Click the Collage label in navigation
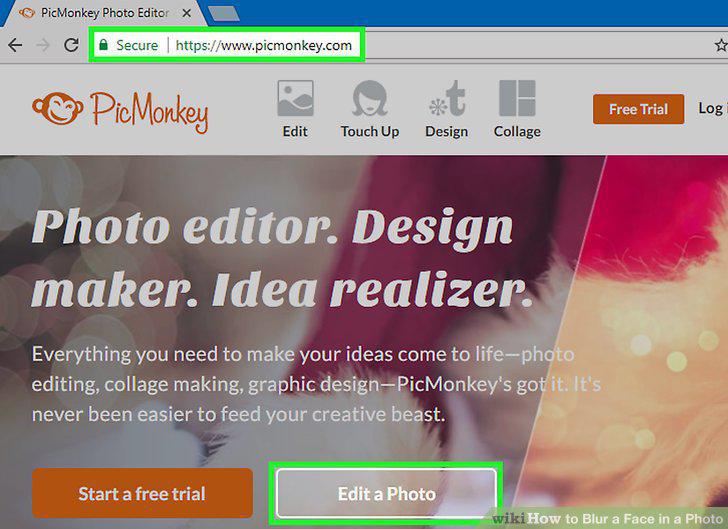Image resolution: width=728 pixels, height=529 pixels. [x=517, y=132]
